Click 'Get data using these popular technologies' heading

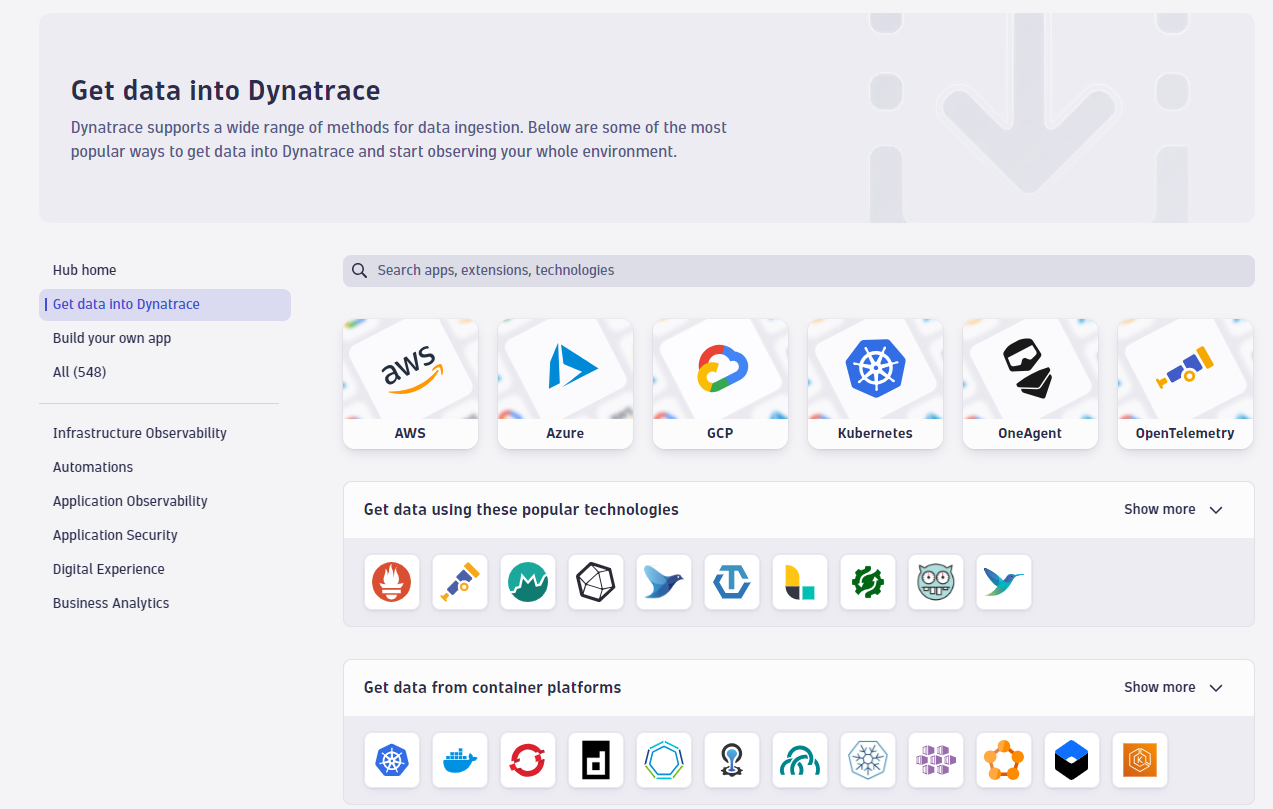coord(521,509)
